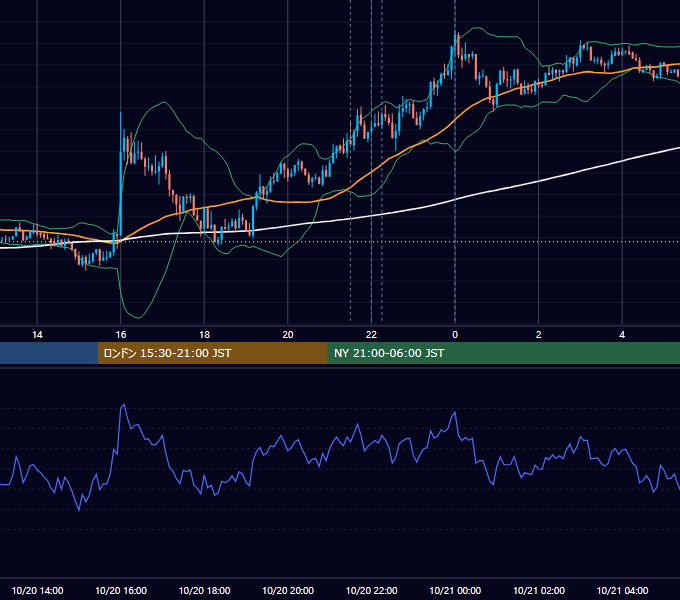Click the ロンドン 15:30-21:00 JST session bar
This screenshot has height=600, width=680.
click(x=212, y=353)
